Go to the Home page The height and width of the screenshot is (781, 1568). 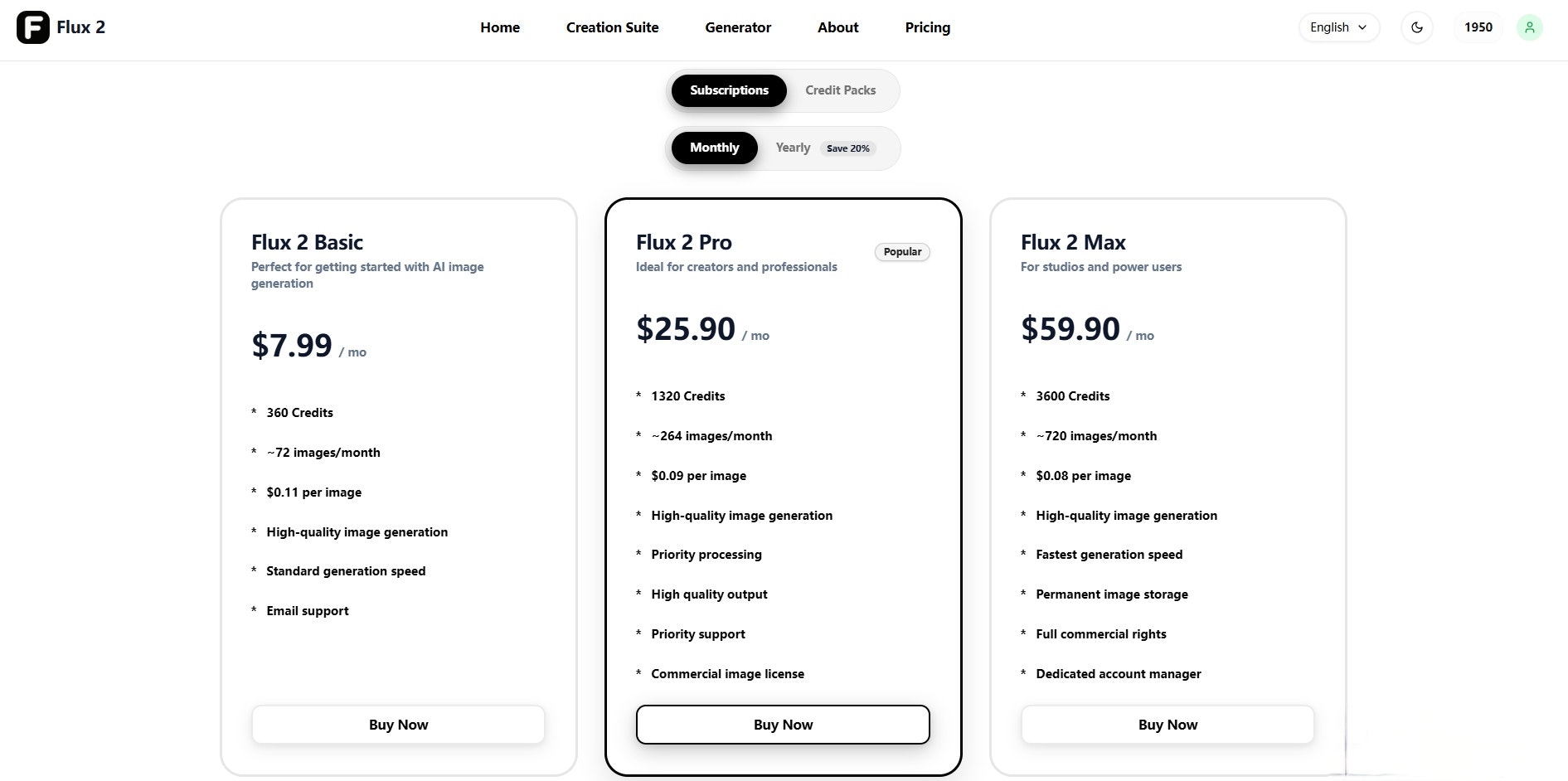tap(500, 27)
